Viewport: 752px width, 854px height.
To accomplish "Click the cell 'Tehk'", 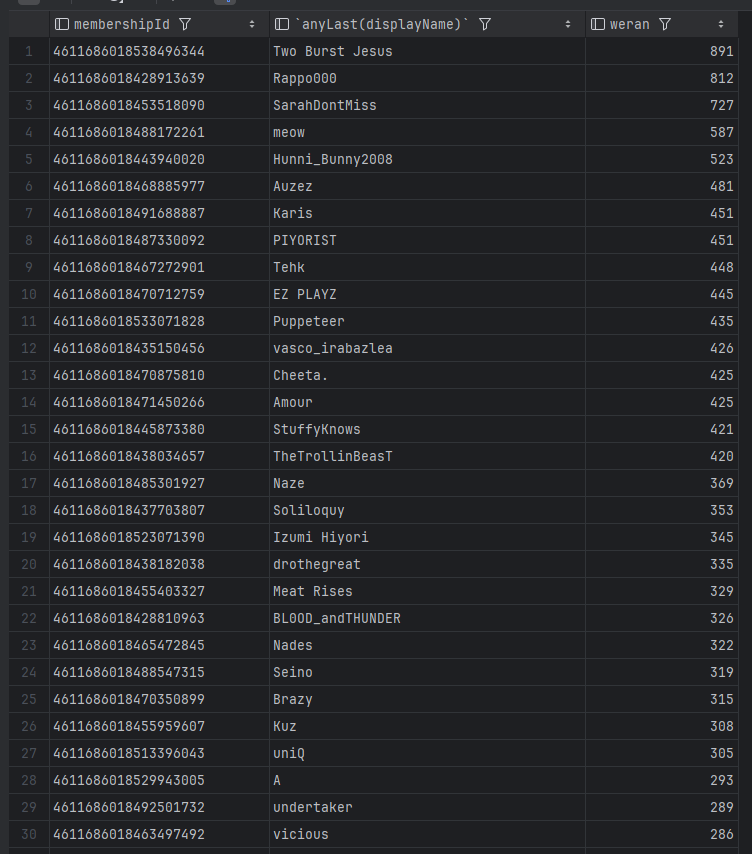I will (x=427, y=267).
